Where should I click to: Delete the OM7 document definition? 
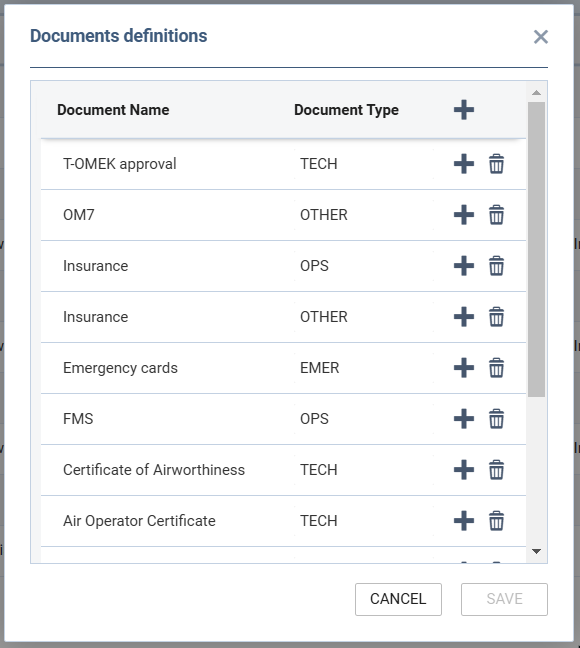[x=496, y=215]
